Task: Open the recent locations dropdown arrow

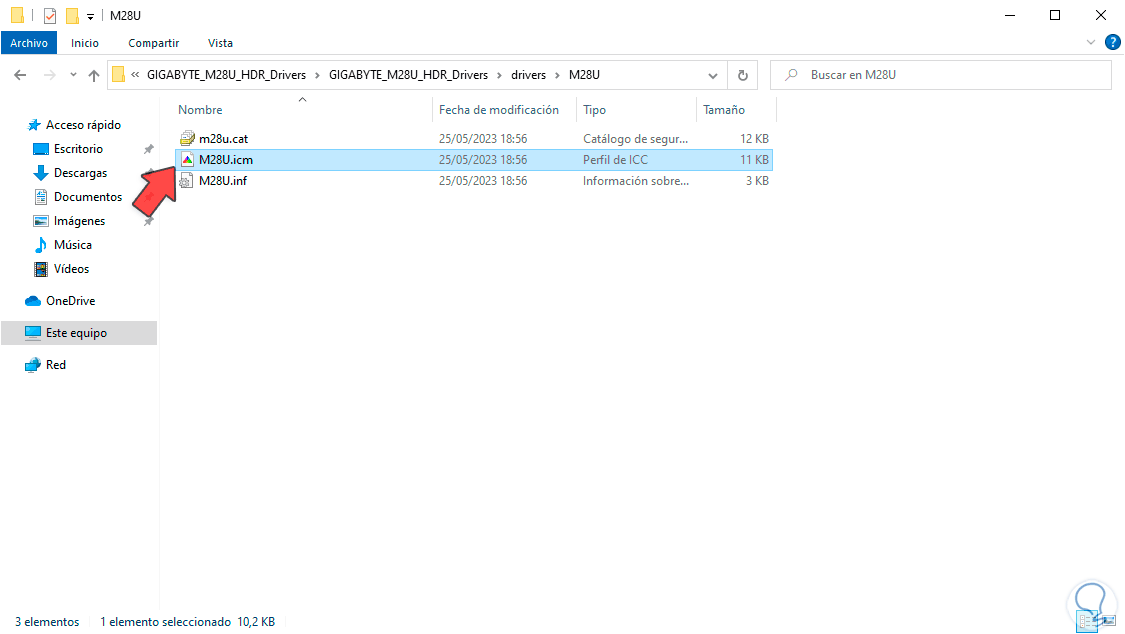Action: (x=72, y=75)
